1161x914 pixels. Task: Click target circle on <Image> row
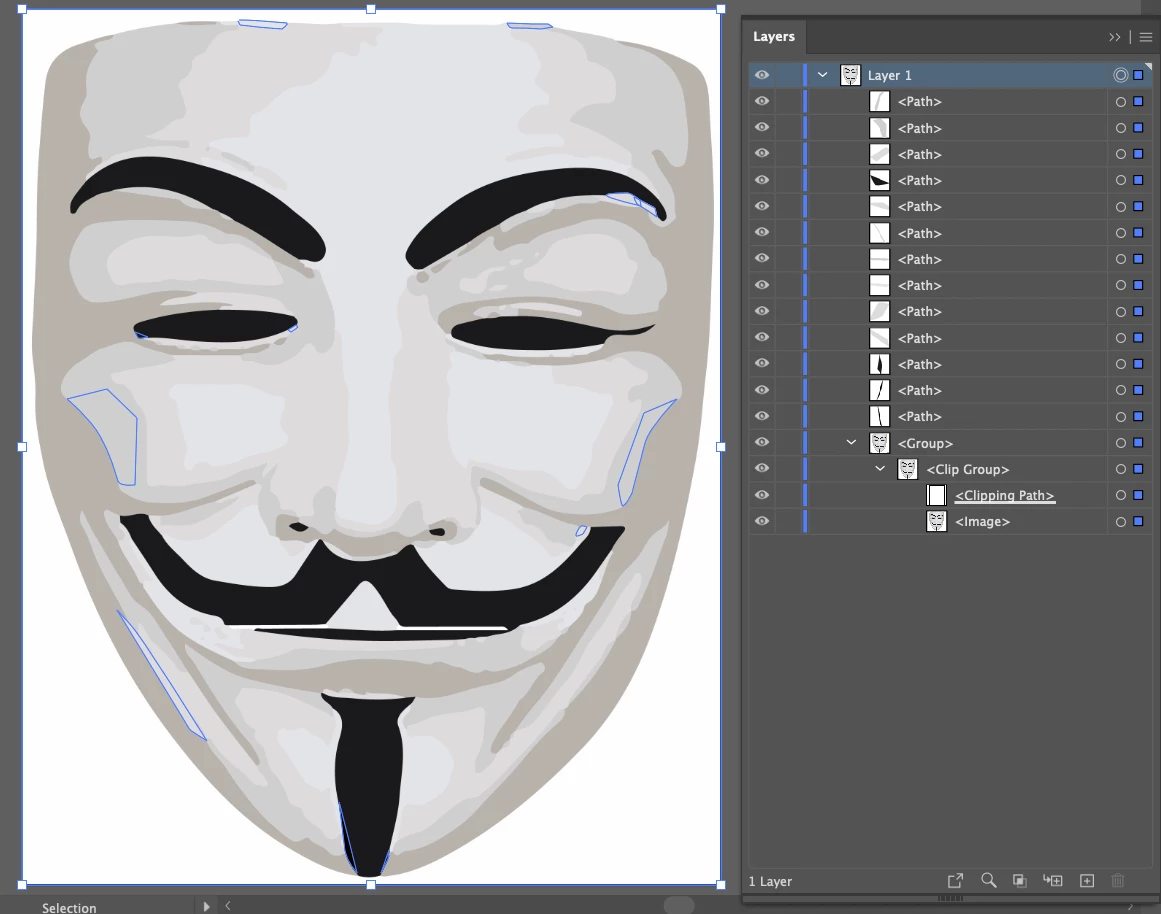(1121, 521)
